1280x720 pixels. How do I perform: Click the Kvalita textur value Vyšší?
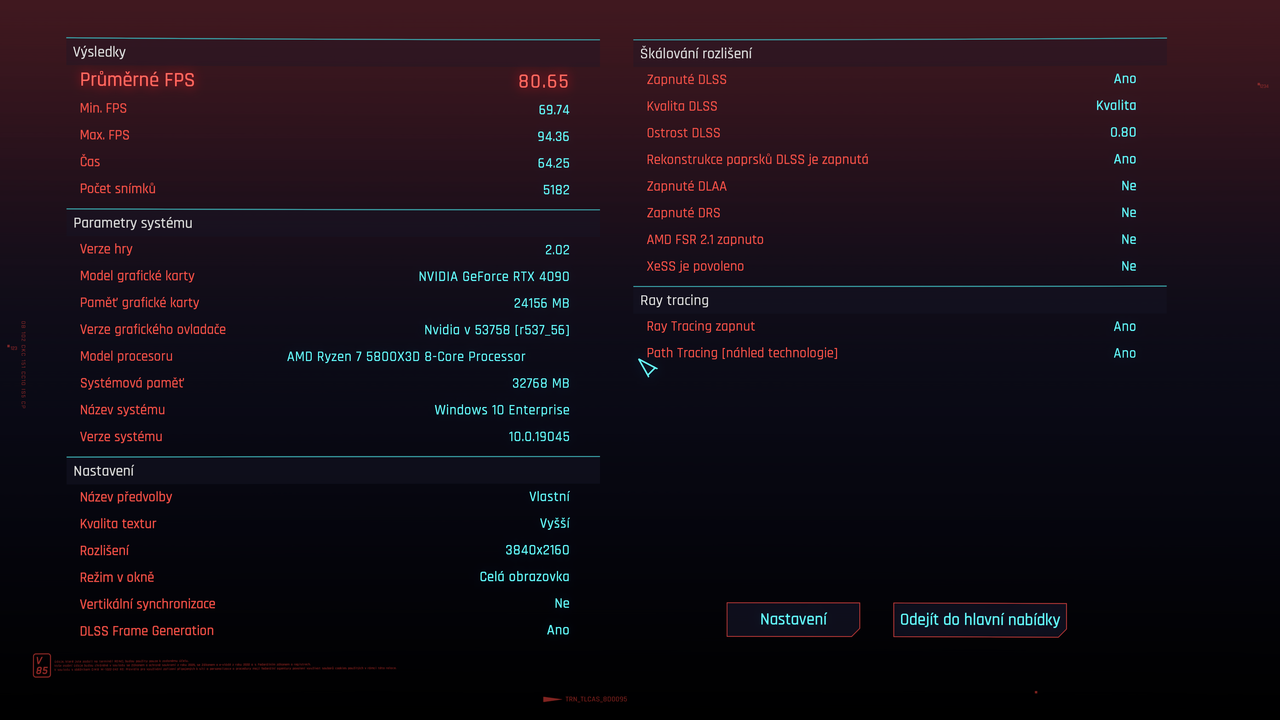pos(555,524)
